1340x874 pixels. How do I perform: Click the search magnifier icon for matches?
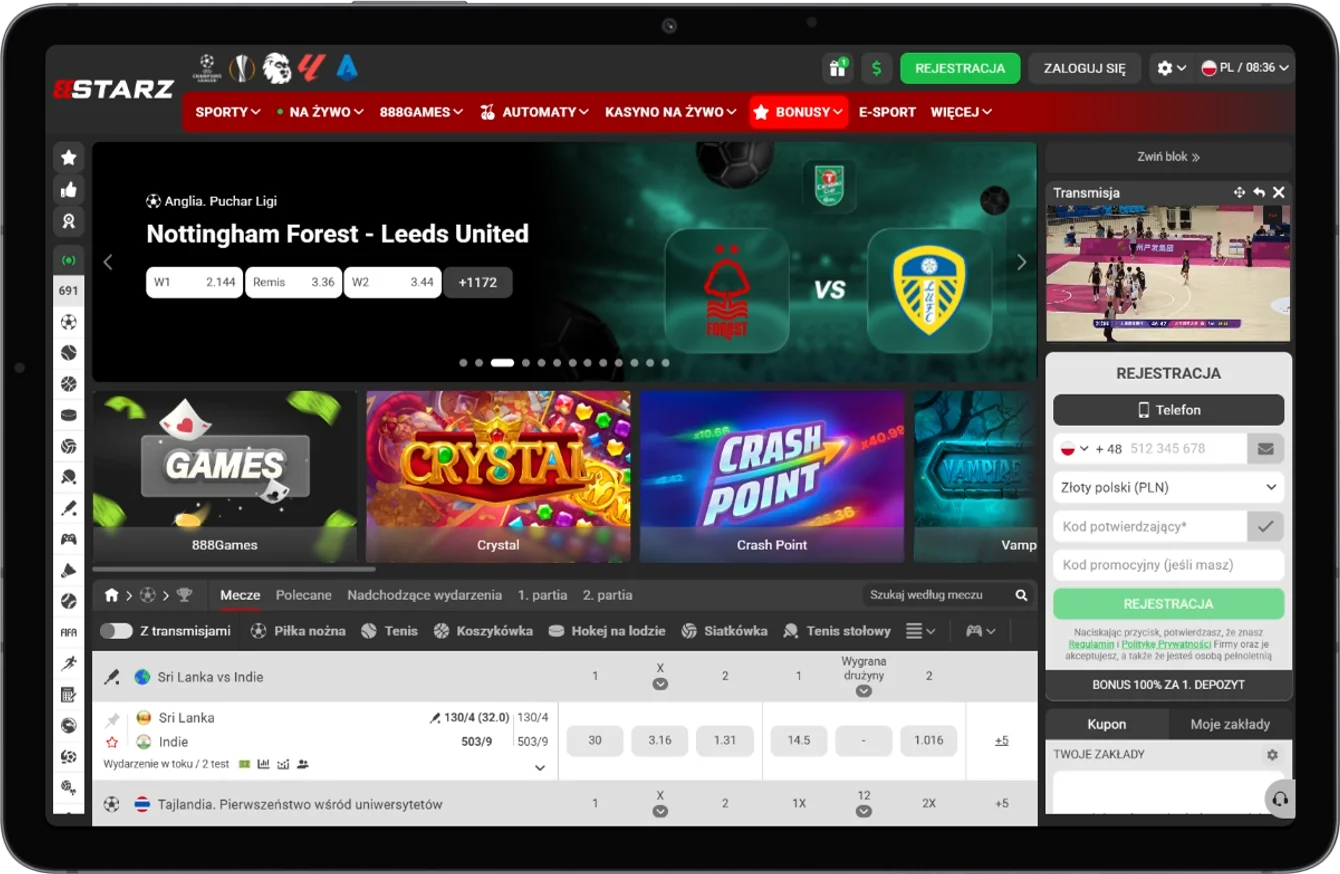(x=1021, y=595)
